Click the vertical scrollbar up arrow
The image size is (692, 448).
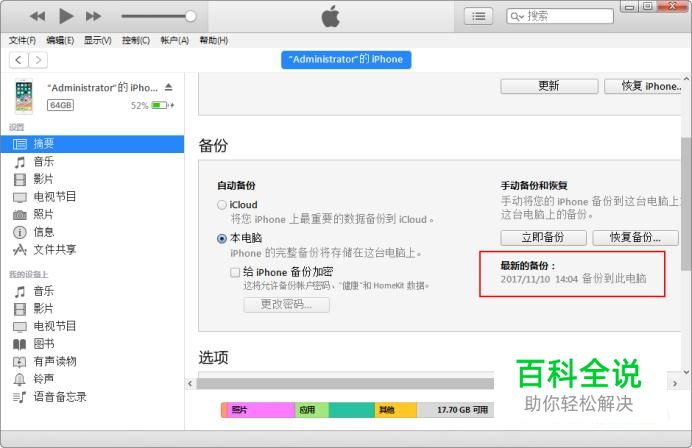pos(687,78)
